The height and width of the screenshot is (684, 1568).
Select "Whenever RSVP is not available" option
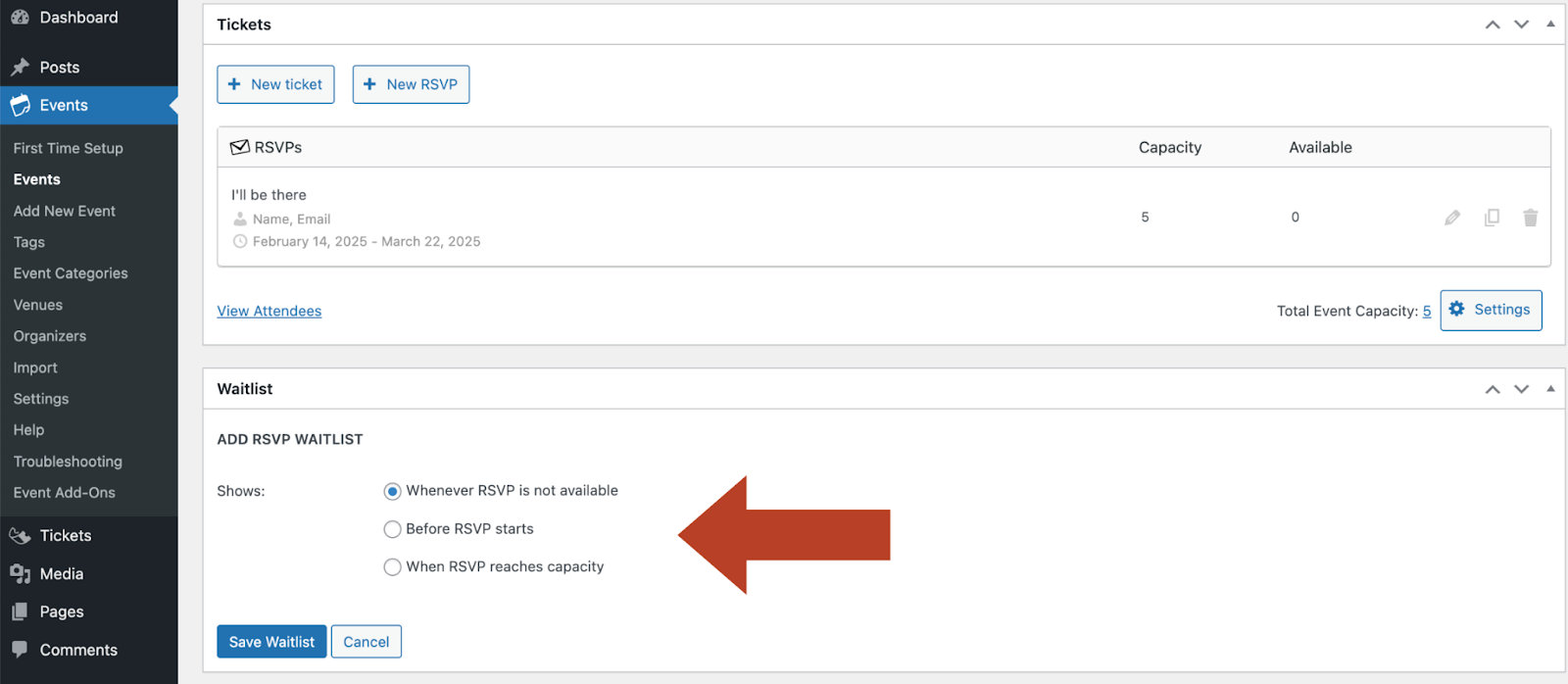[x=392, y=491]
